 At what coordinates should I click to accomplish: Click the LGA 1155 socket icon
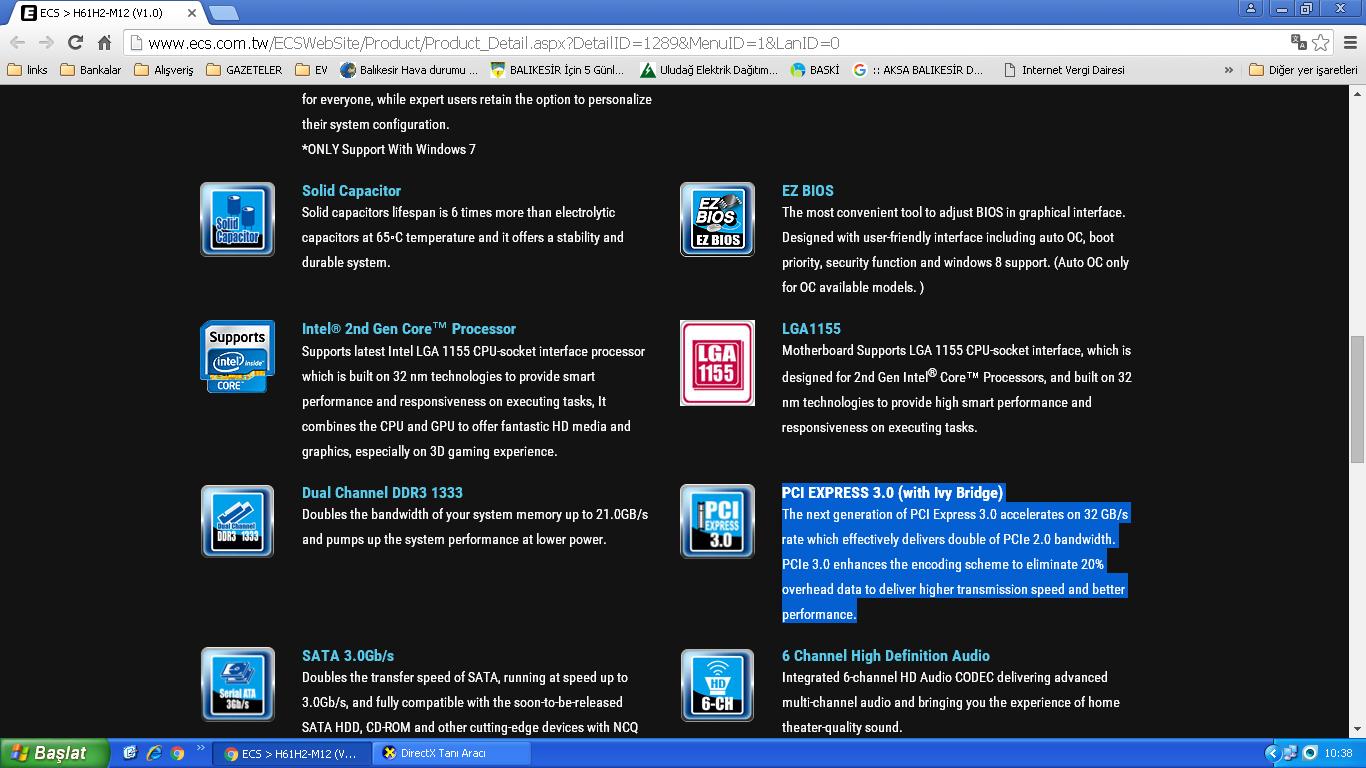click(717, 363)
